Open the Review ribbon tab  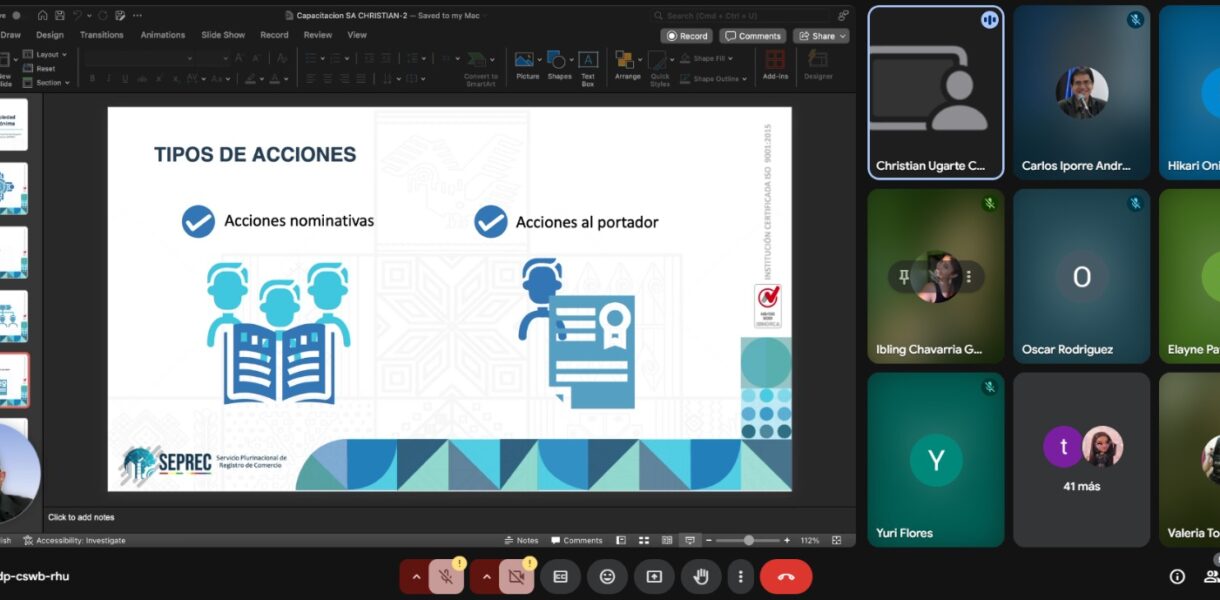click(x=318, y=35)
